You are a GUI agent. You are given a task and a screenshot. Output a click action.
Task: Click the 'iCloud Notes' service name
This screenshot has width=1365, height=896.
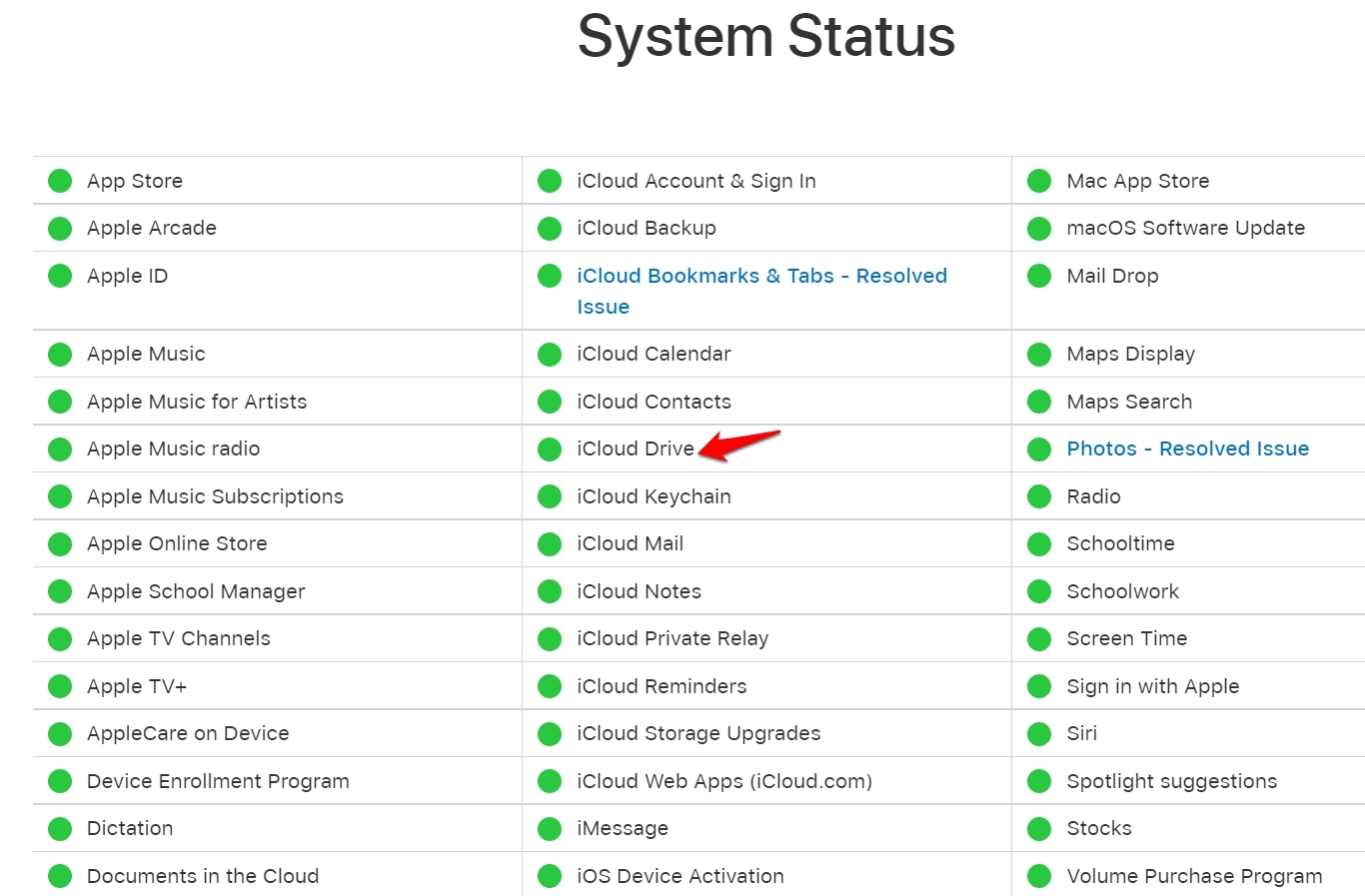pos(639,591)
